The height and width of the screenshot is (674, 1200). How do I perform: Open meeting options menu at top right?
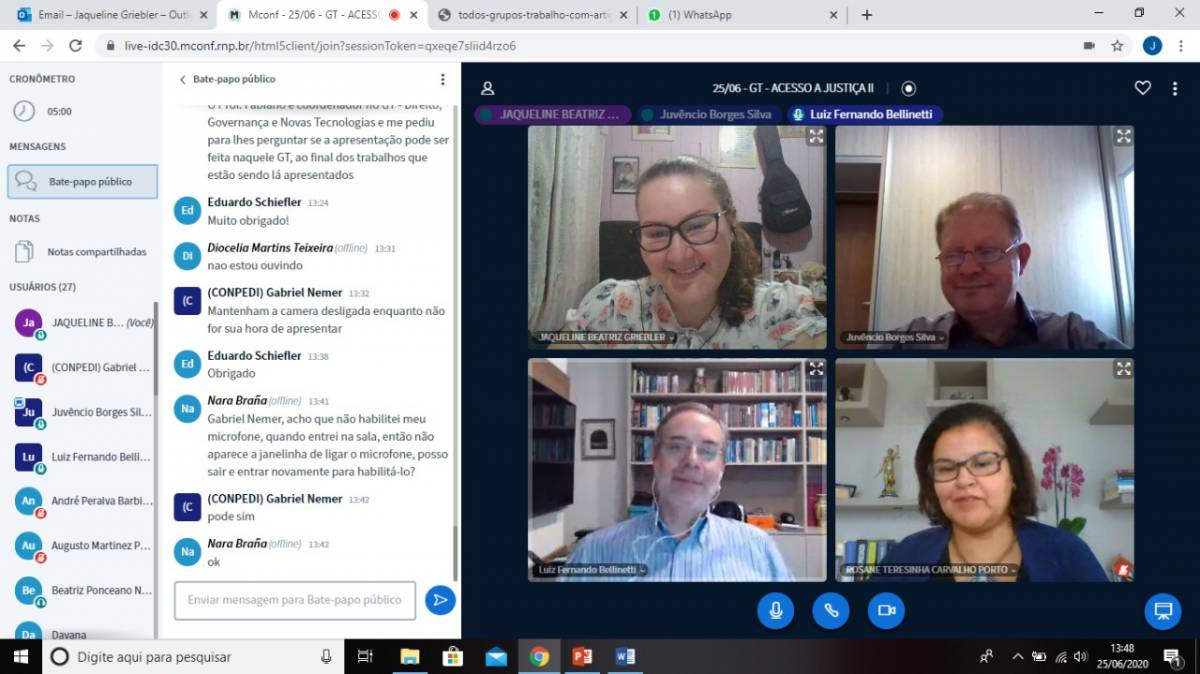pyautogui.click(x=1174, y=88)
